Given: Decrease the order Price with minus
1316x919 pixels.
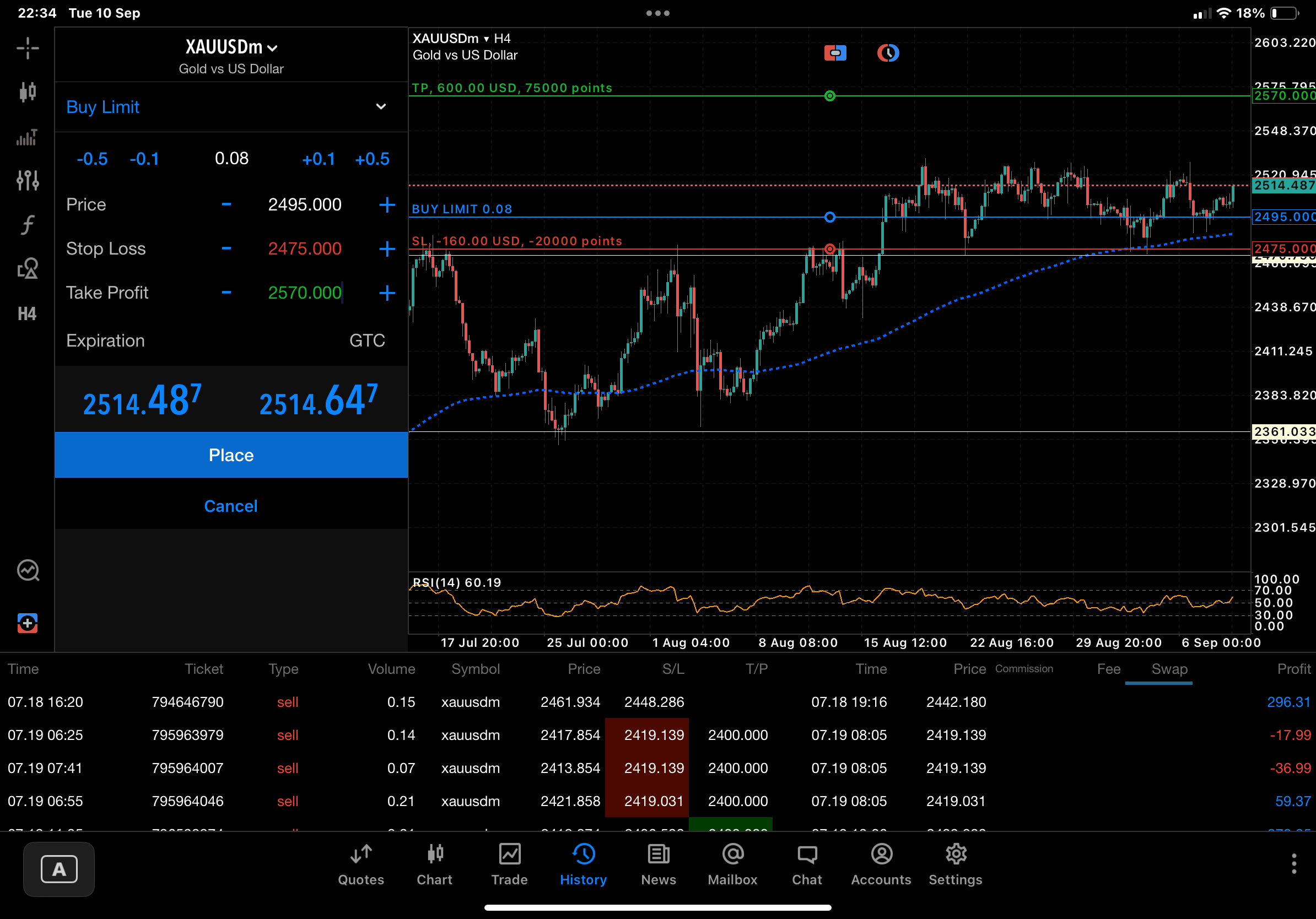Looking at the screenshot, I should pyautogui.click(x=226, y=204).
